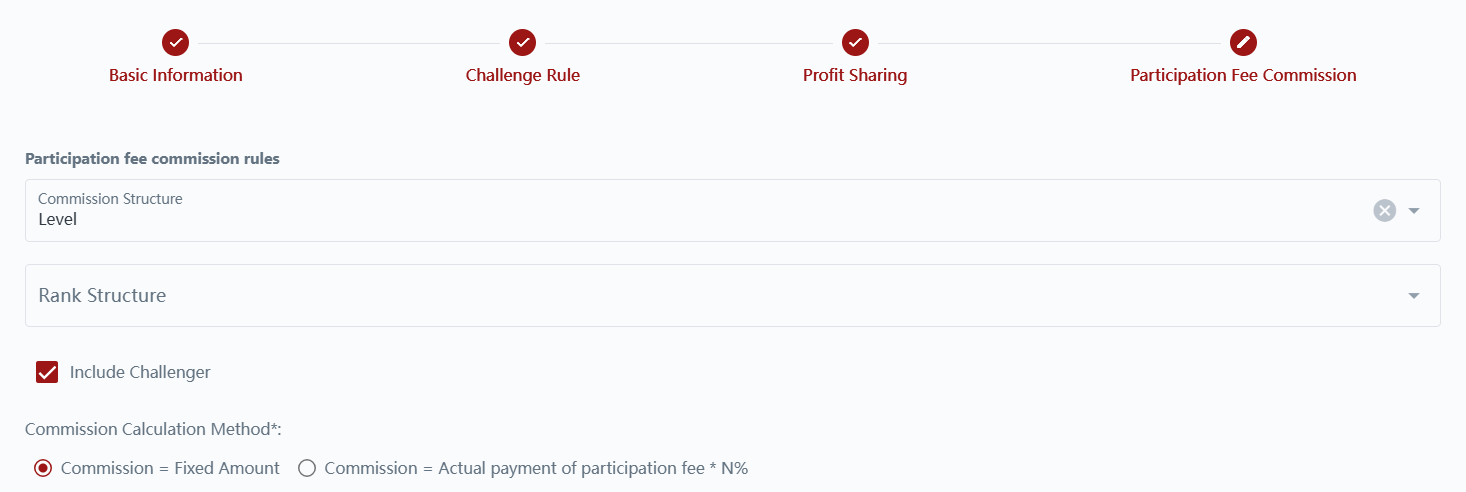The height and width of the screenshot is (492, 1466).
Task: Clear the Commission Structure selection with the X icon
Action: 1384,210
